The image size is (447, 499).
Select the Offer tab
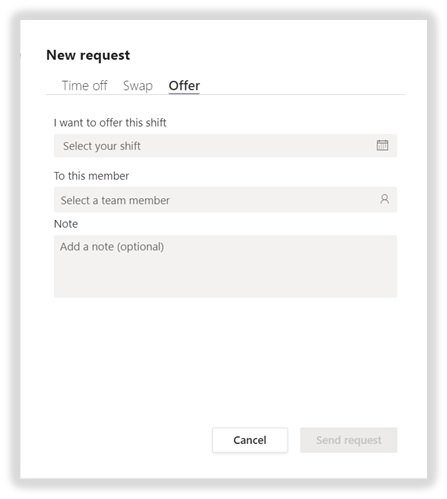pos(184,86)
